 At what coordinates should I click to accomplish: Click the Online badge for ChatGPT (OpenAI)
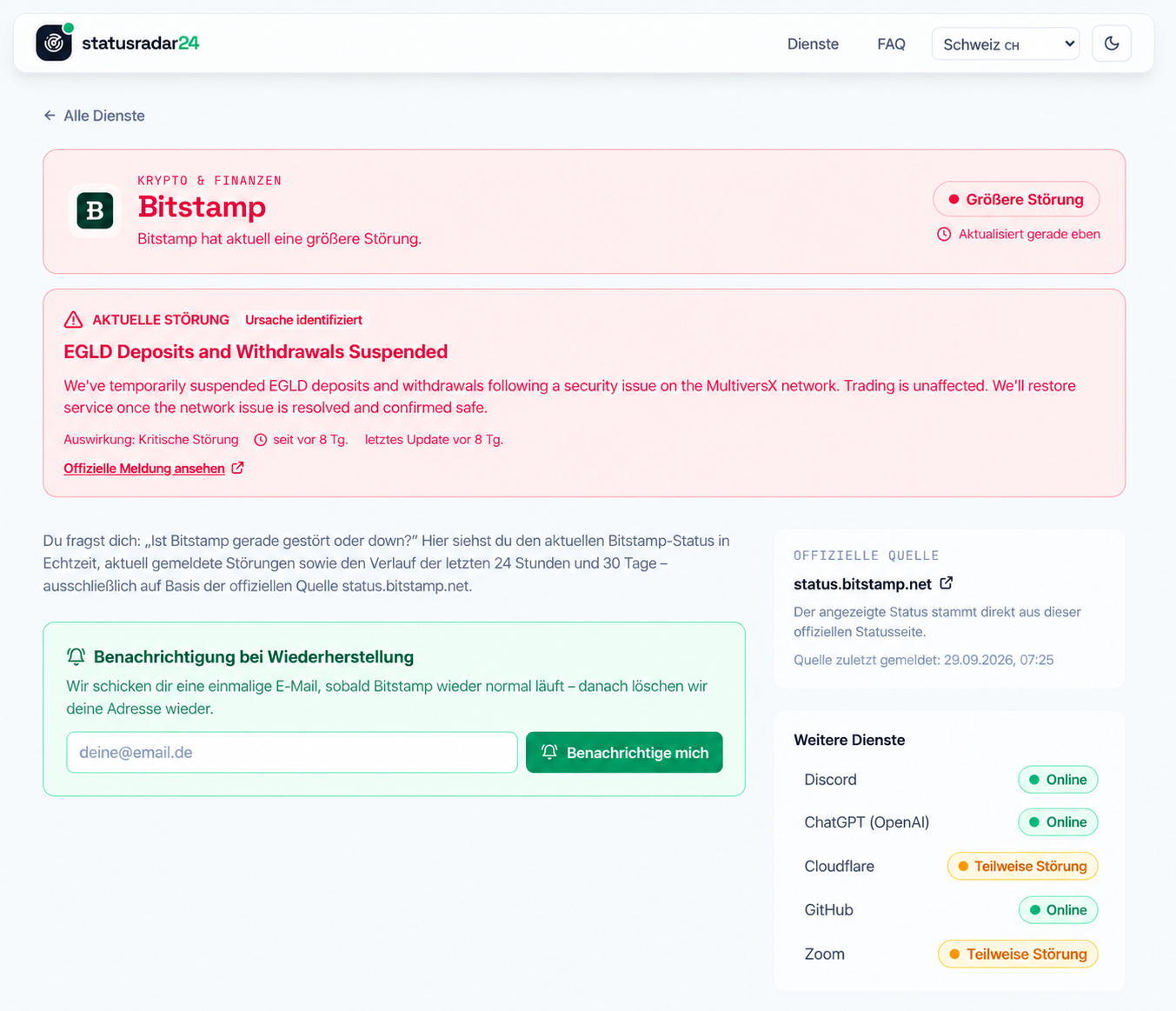coord(1058,822)
